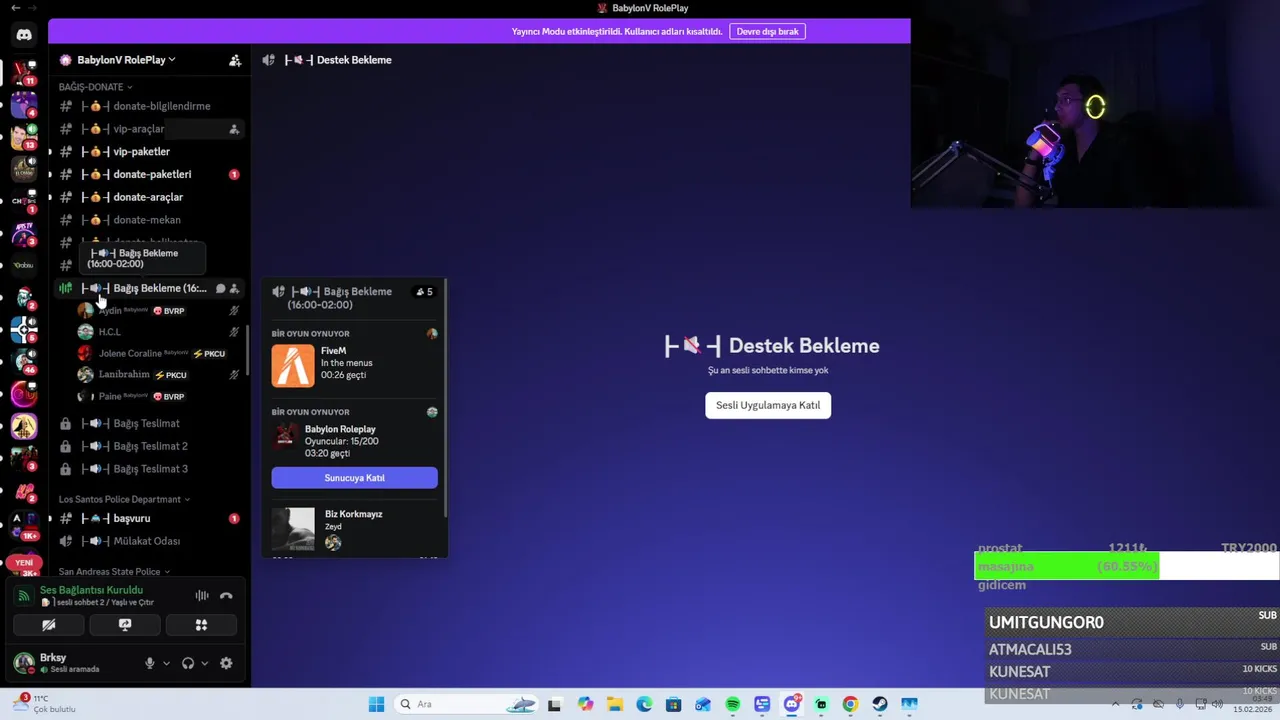Open the başvuru channel
1280x720 pixels.
click(x=148, y=518)
